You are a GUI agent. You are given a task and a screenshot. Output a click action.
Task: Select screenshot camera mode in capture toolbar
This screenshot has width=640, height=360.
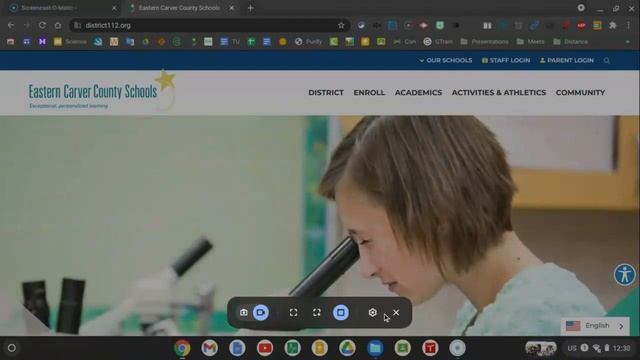click(x=244, y=313)
